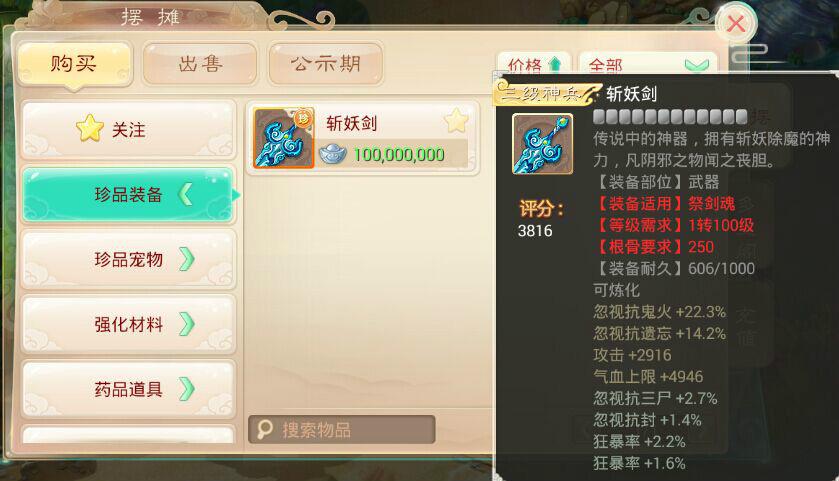
Task: Click the 100,000,000 price of 斩妖剑
Action: tap(399, 155)
